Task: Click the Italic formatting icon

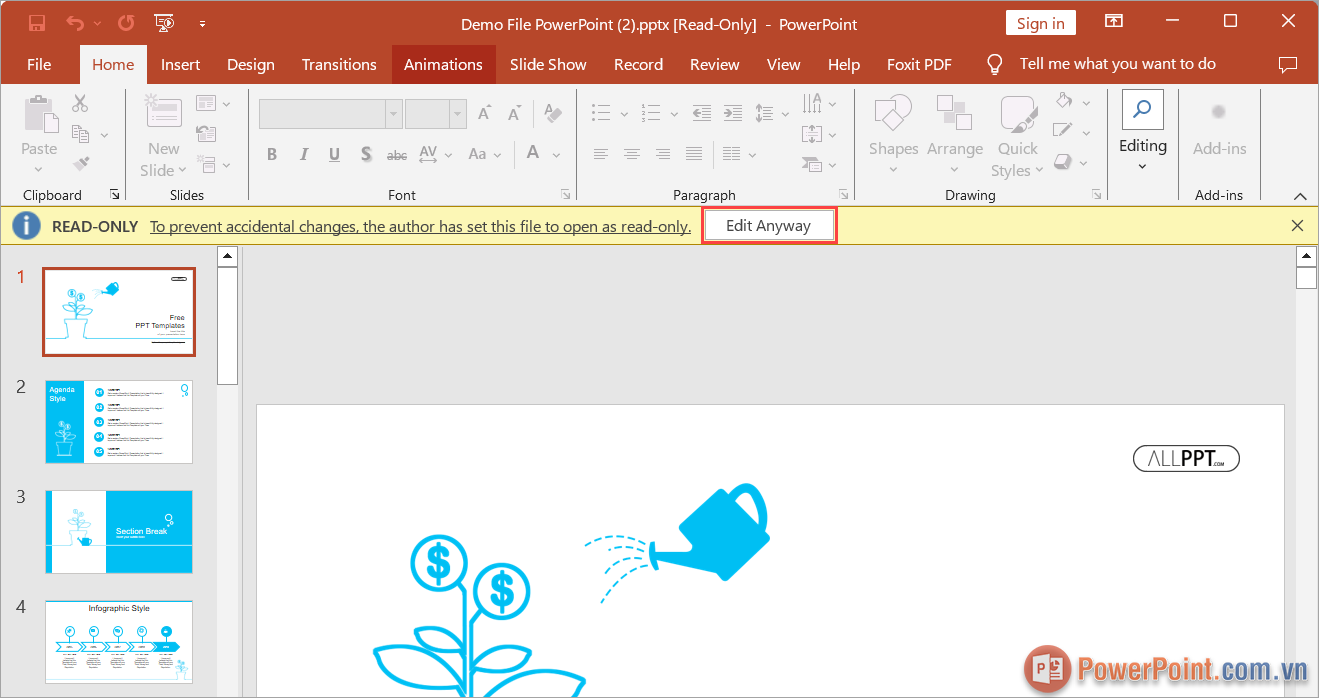Action: pyautogui.click(x=303, y=153)
